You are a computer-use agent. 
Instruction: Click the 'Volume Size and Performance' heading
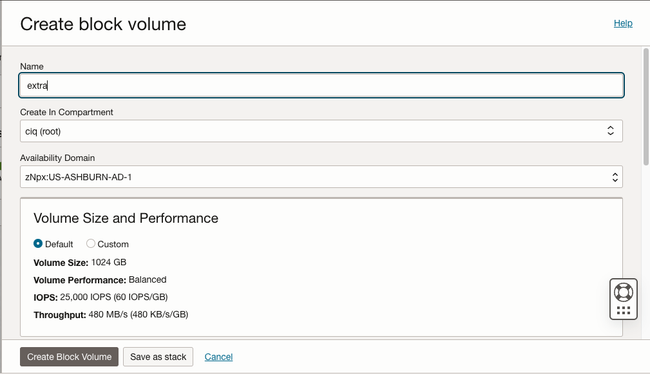pyautogui.click(x=126, y=218)
